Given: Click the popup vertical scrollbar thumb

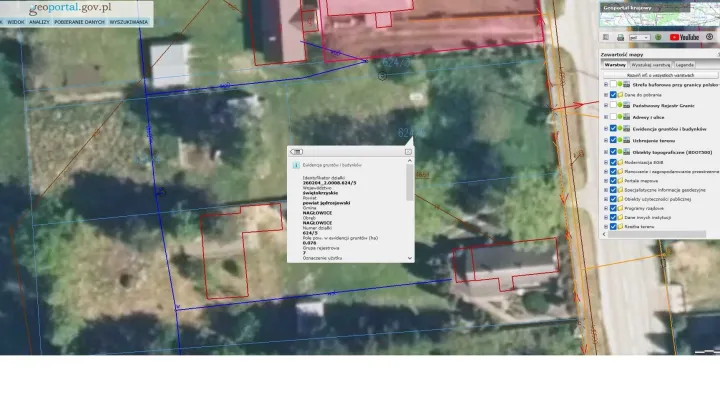Looking at the screenshot, I should point(410,183).
